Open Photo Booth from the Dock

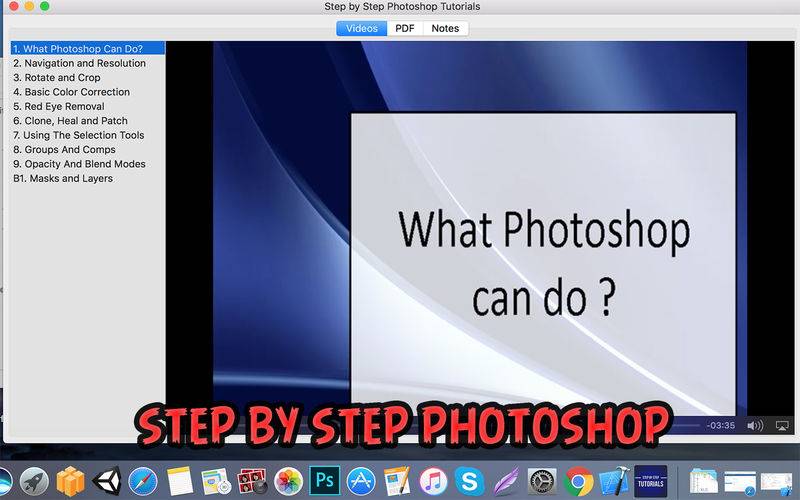click(x=252, y=481)
